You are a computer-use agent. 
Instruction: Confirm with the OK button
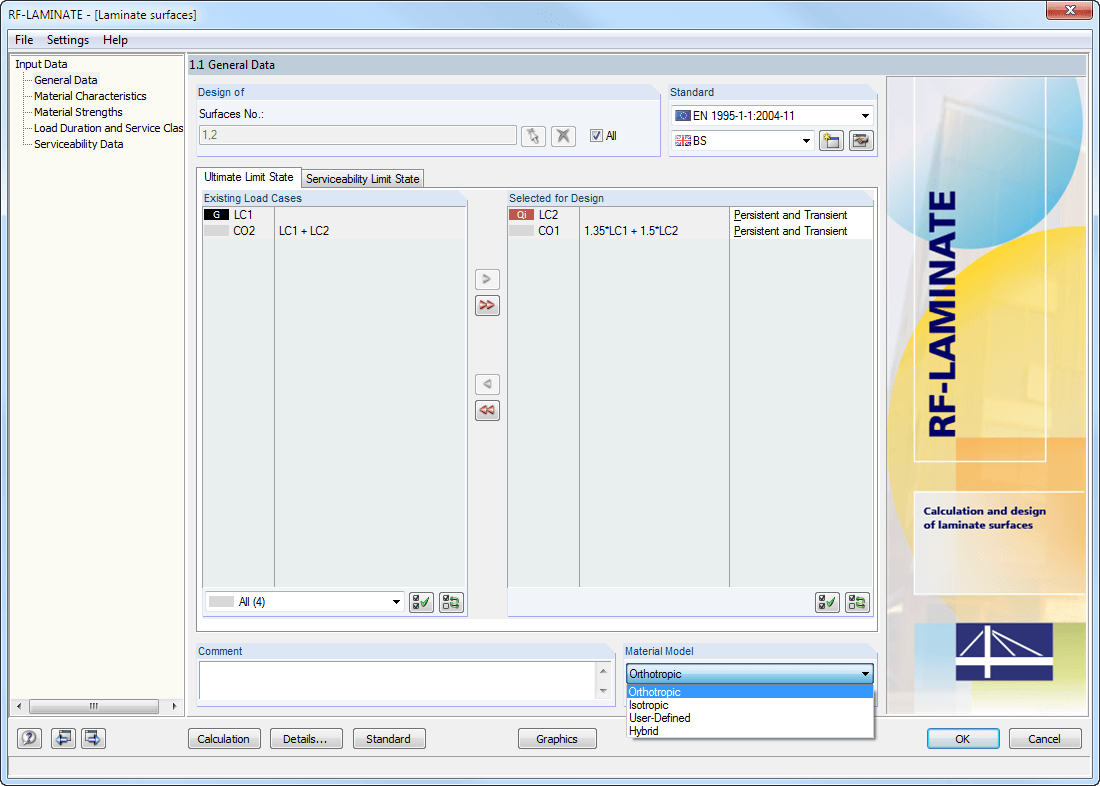click(x=963, y=739)
